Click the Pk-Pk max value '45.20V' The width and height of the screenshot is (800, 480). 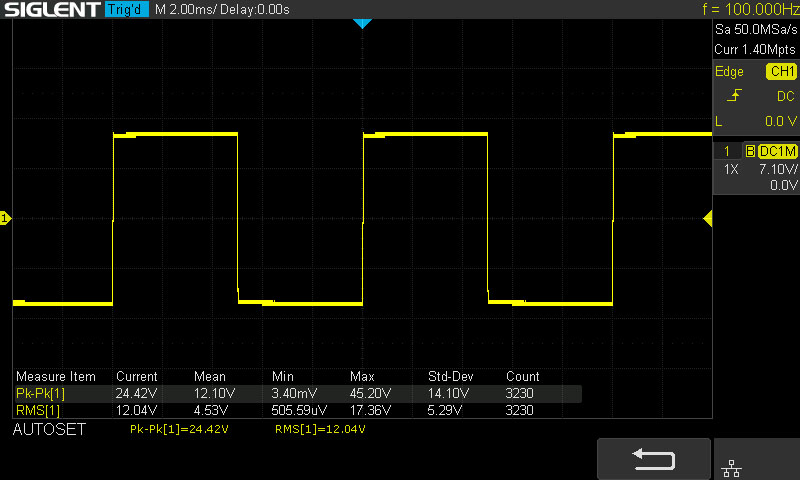[370, 394]
